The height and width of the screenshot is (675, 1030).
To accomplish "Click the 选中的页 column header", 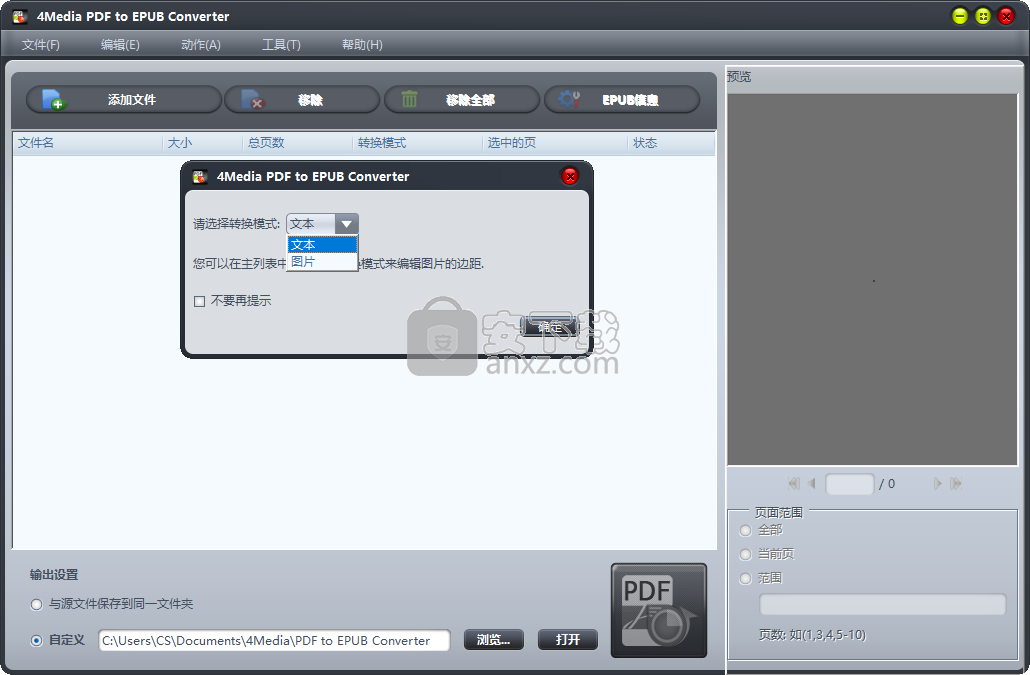I will [555, 143].
